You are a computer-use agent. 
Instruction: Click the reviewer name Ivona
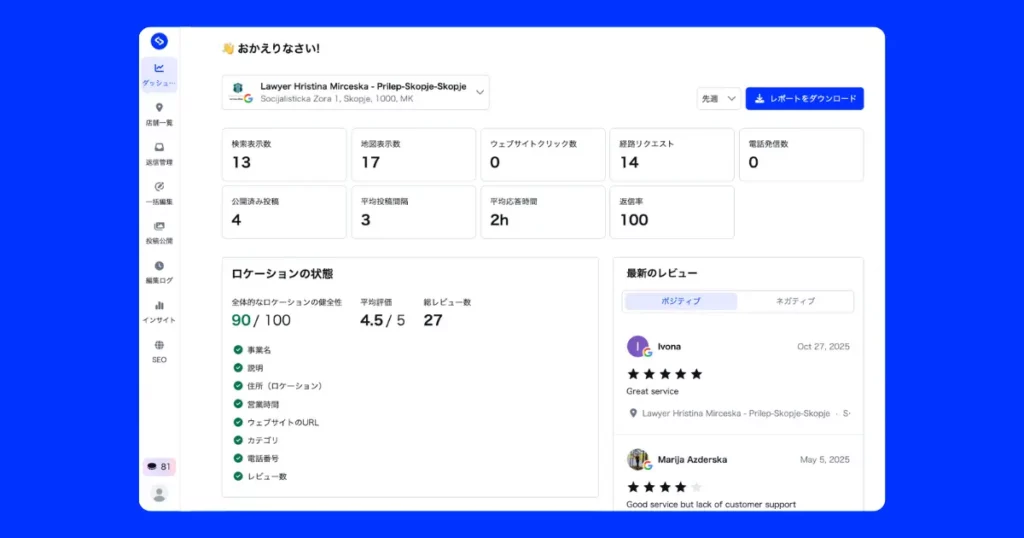point(669,347)
